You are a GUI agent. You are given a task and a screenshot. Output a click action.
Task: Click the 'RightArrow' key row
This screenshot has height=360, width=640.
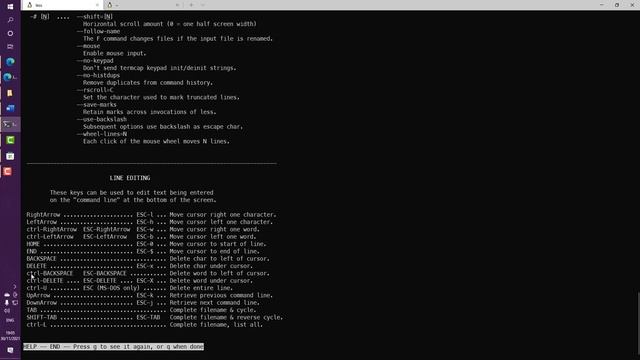point(151,215)
